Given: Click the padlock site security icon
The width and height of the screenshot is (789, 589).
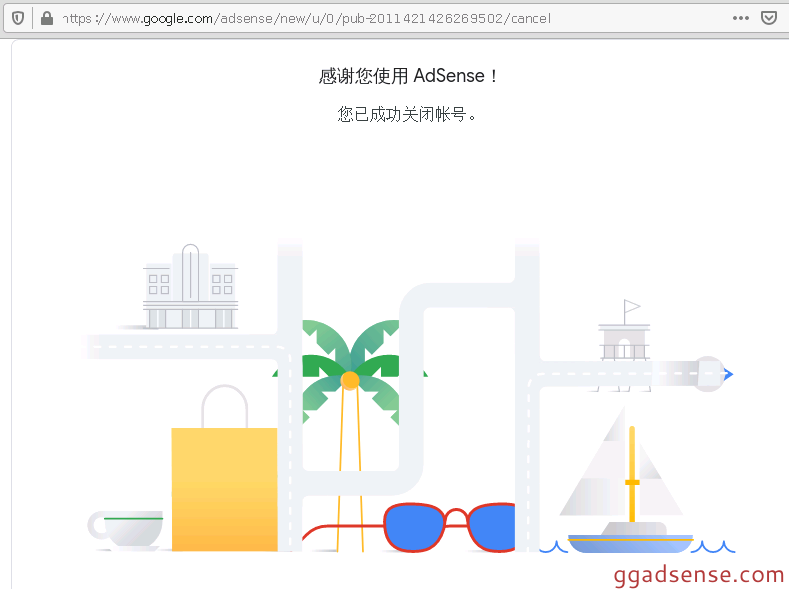Looking at the screenshot, I should click(x=47, y=19).
